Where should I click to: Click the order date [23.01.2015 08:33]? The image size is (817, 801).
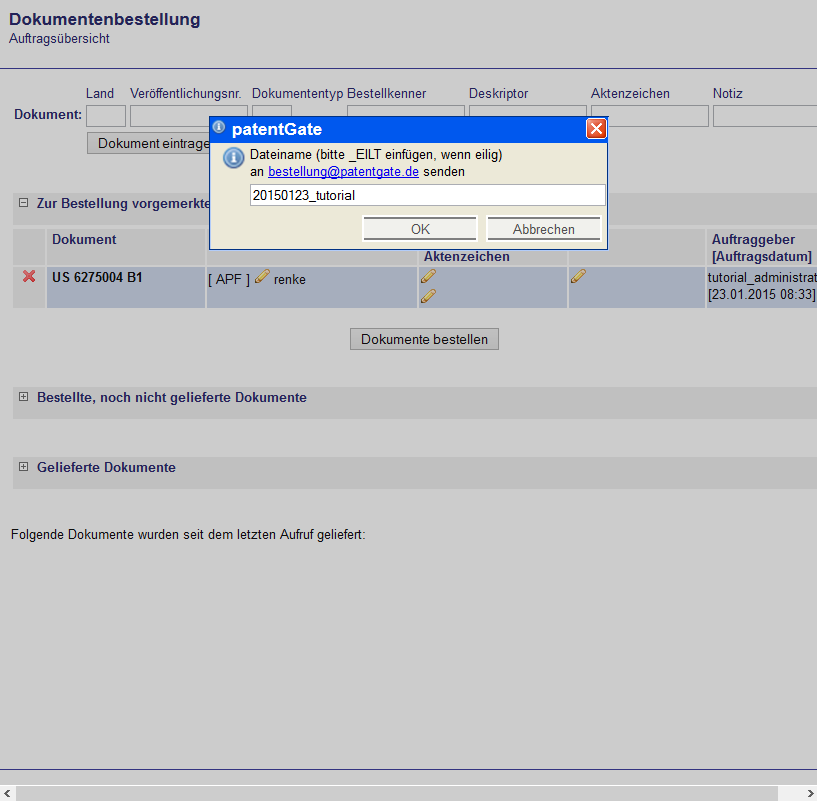[x=761, y=294]
